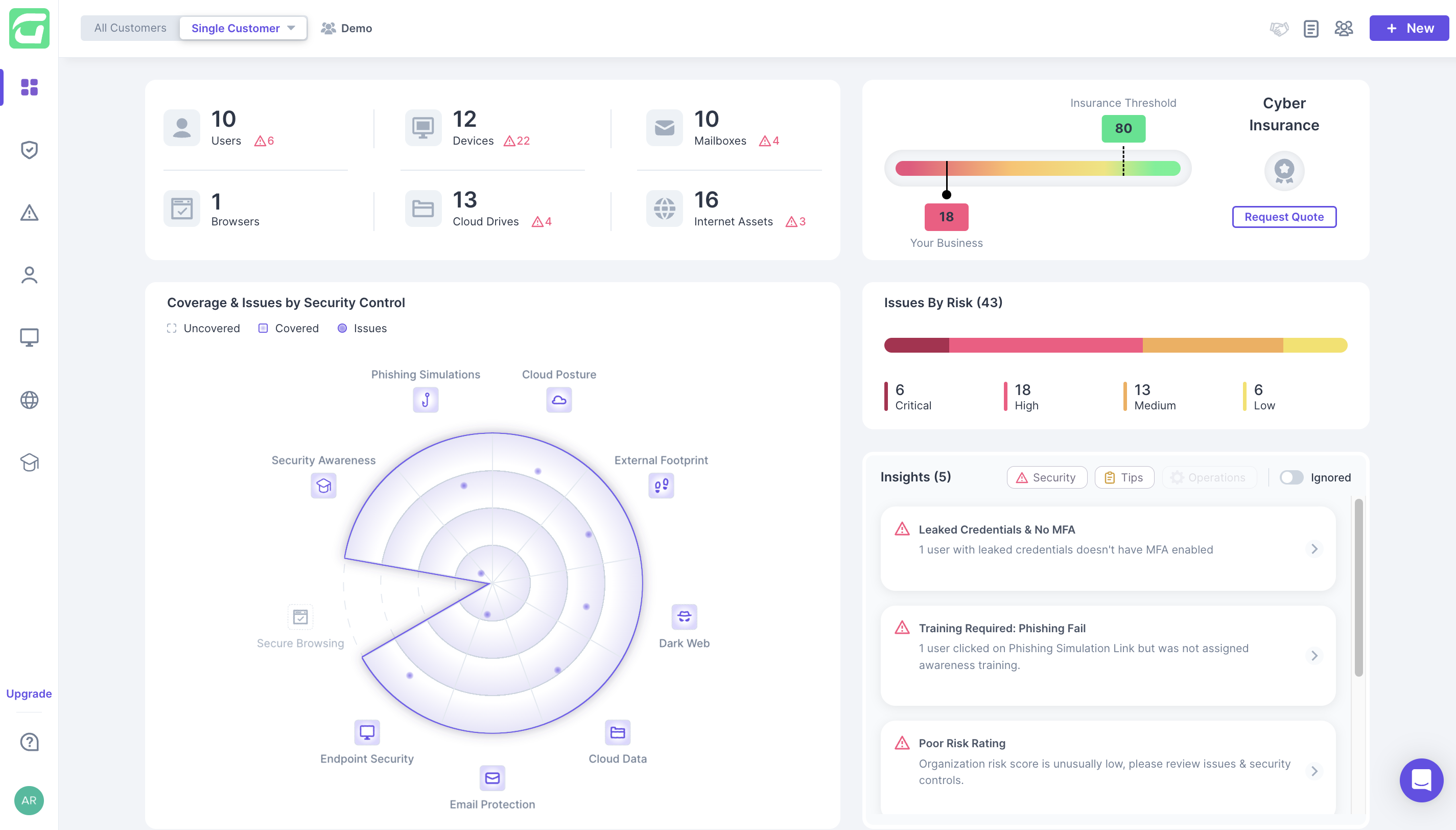Click the help question mark icon
This screenshot has height=830, width=1456.
[x=29, y=742]
